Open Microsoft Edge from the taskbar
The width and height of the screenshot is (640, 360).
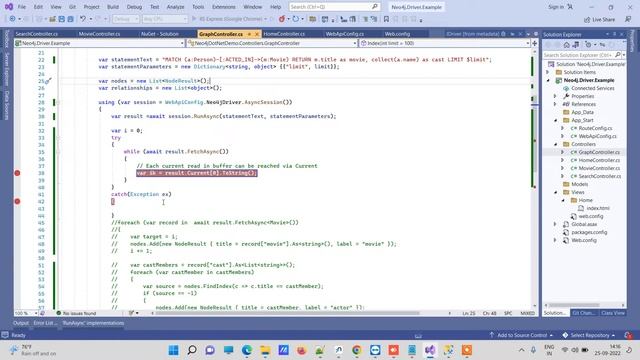point(247,350)
